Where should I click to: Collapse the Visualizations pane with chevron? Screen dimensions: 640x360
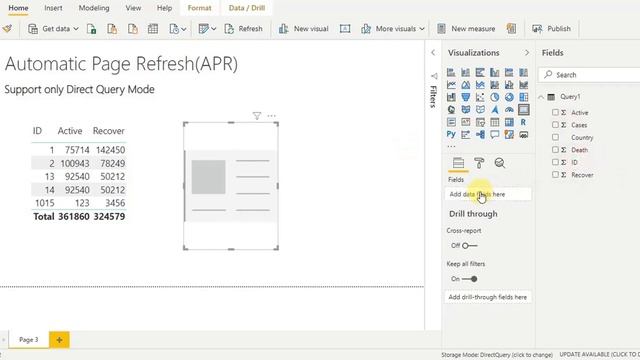[x=527, y=53]
